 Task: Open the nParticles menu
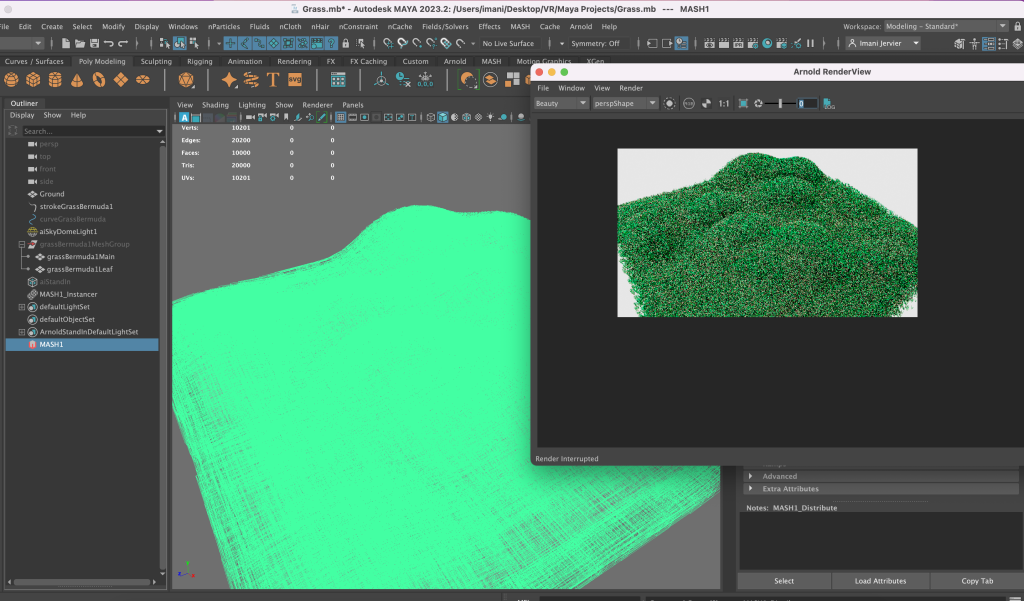tap(224, 27)
